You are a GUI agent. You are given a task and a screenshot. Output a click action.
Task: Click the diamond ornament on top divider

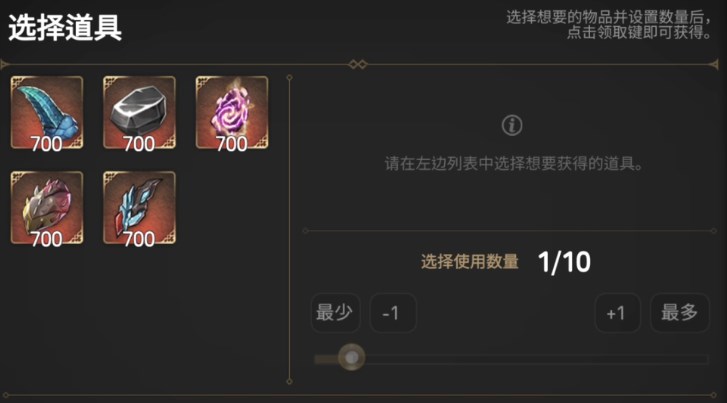(x=357, y=64)
